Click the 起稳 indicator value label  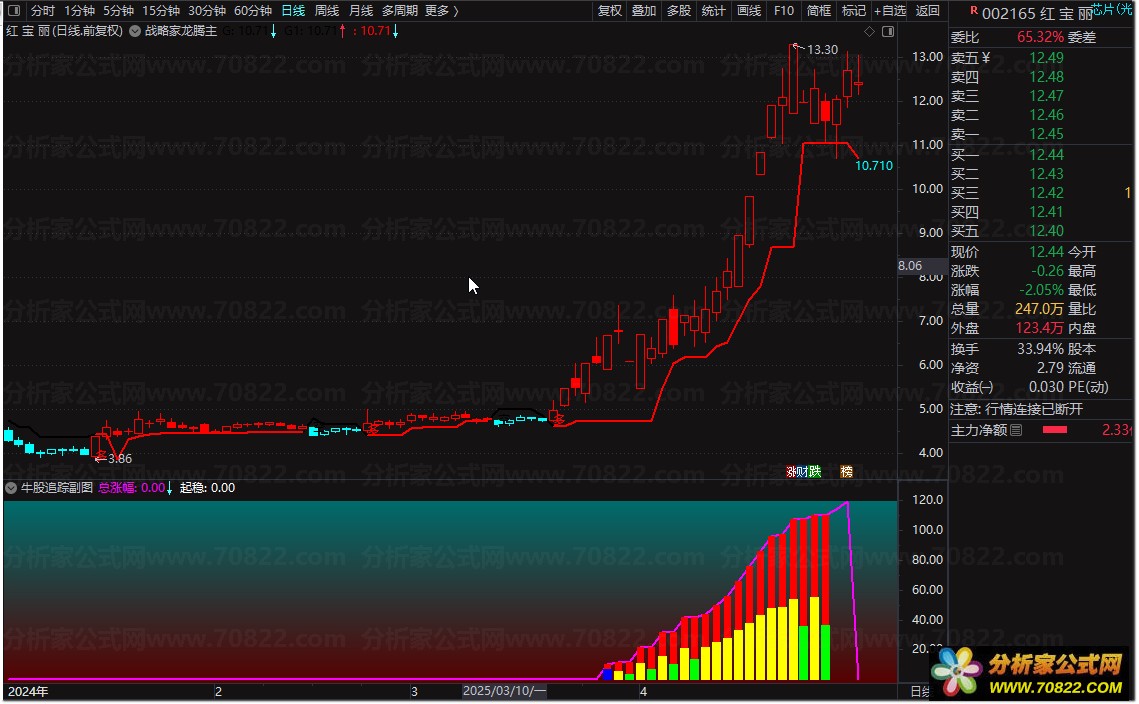coord(207,487)
